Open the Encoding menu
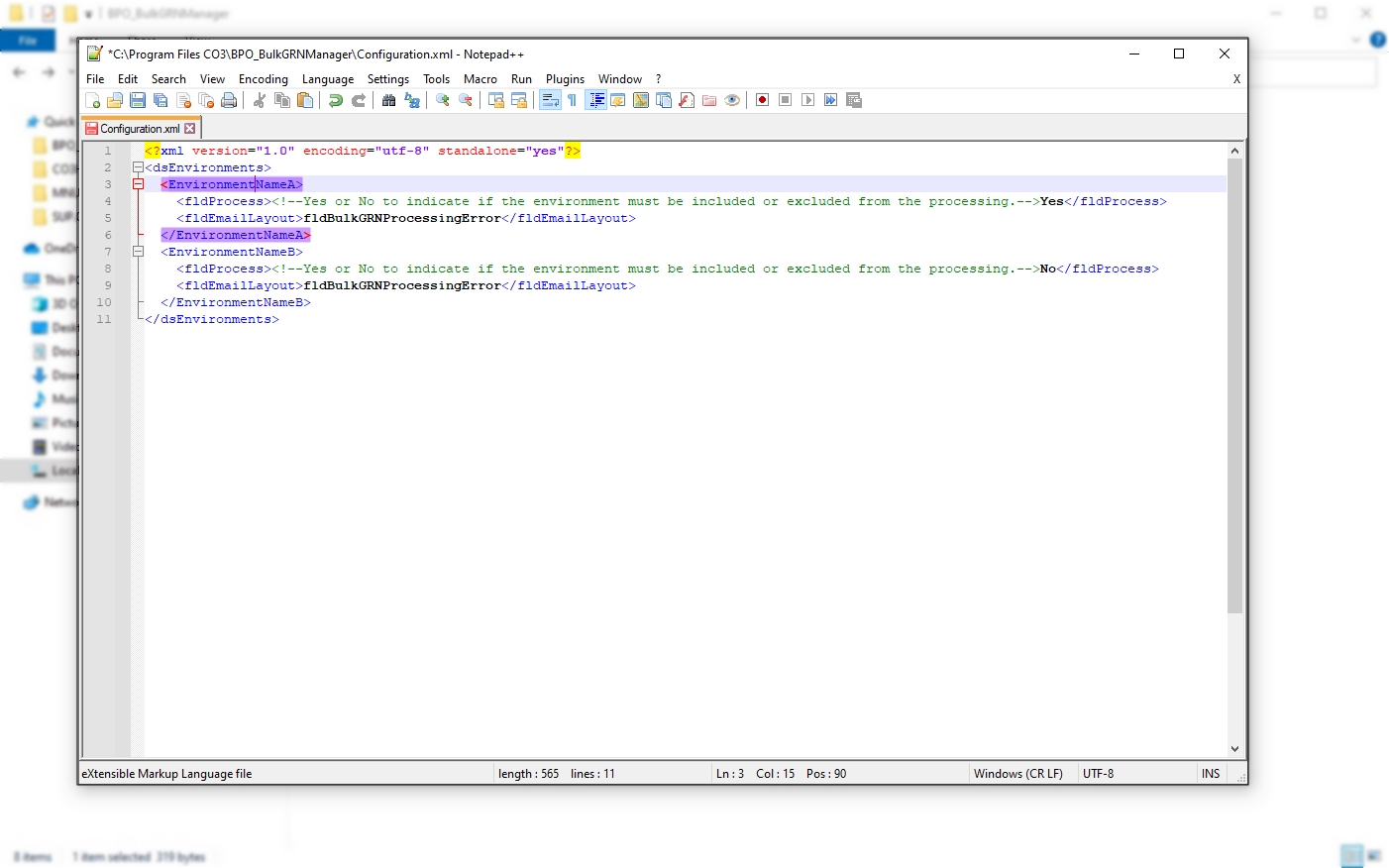1389x868 pixels. coord(263,79)
